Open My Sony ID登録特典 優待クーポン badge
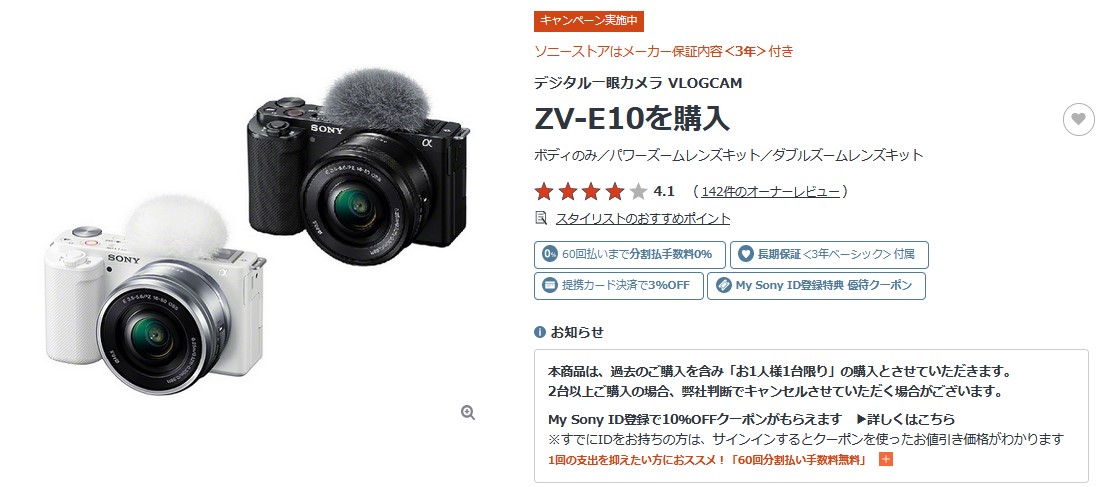Image resolution: width=1109 pixels, height=487 pixels. (816, 286)
